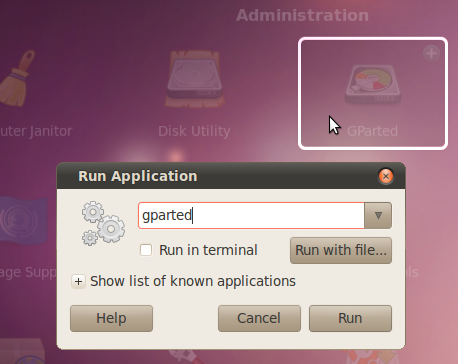This screenshot has height=364, width=458.
Task: Open the command history dropdown arrow
Action: tap(378, 215)
